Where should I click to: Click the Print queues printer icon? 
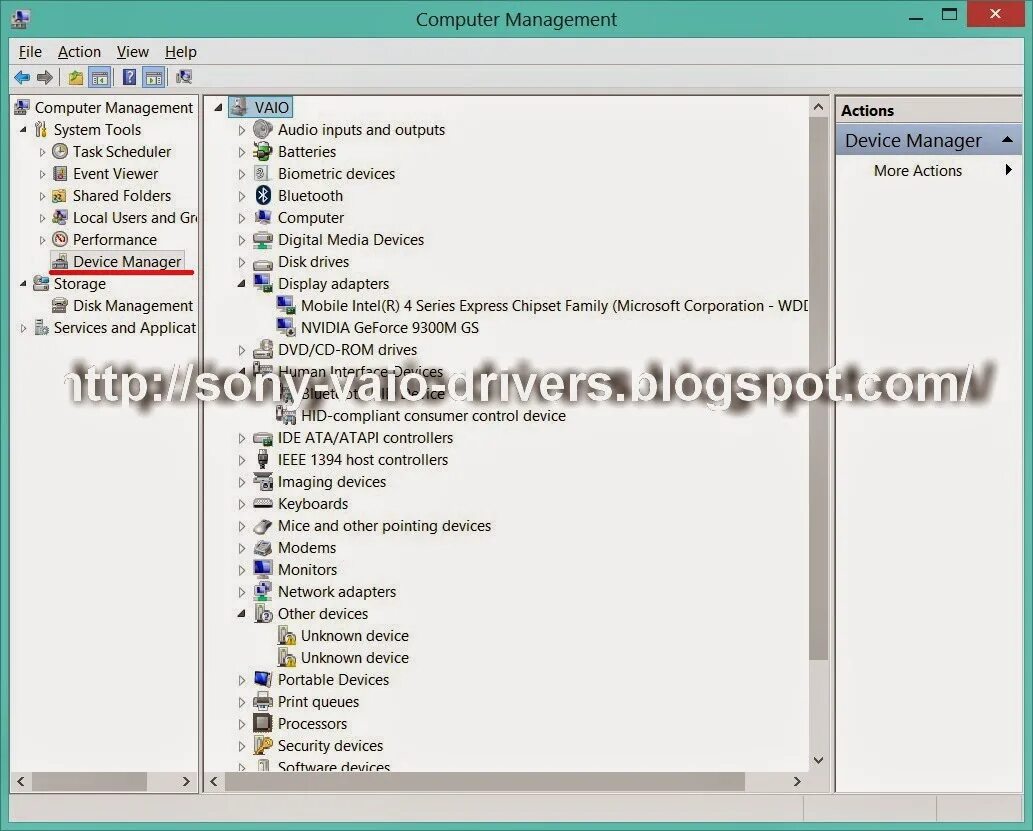263,701
